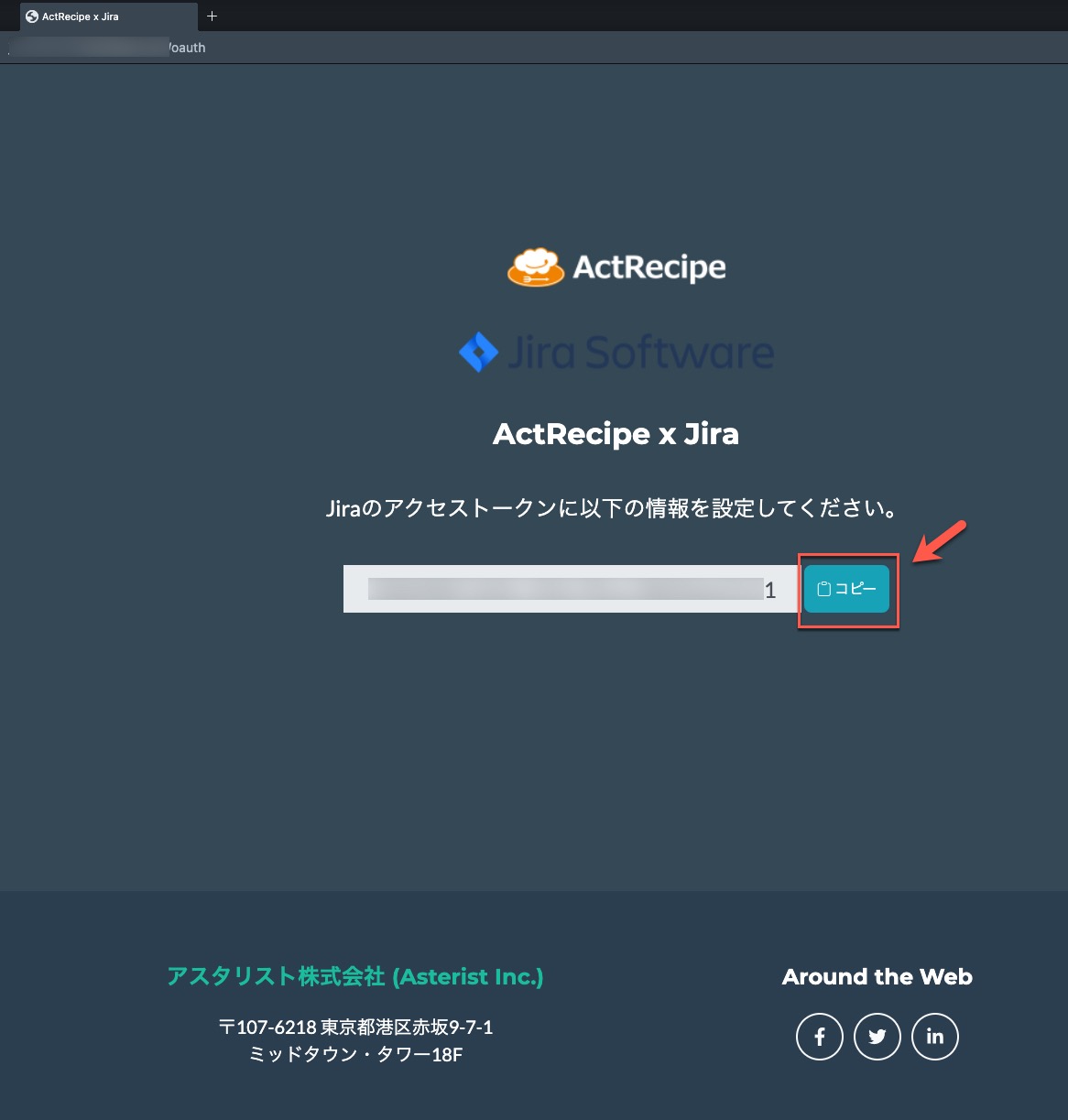Select the ActRecipe x Jira browser tab
This screenshot has height=1120, width=1068.
pos(109,16)
